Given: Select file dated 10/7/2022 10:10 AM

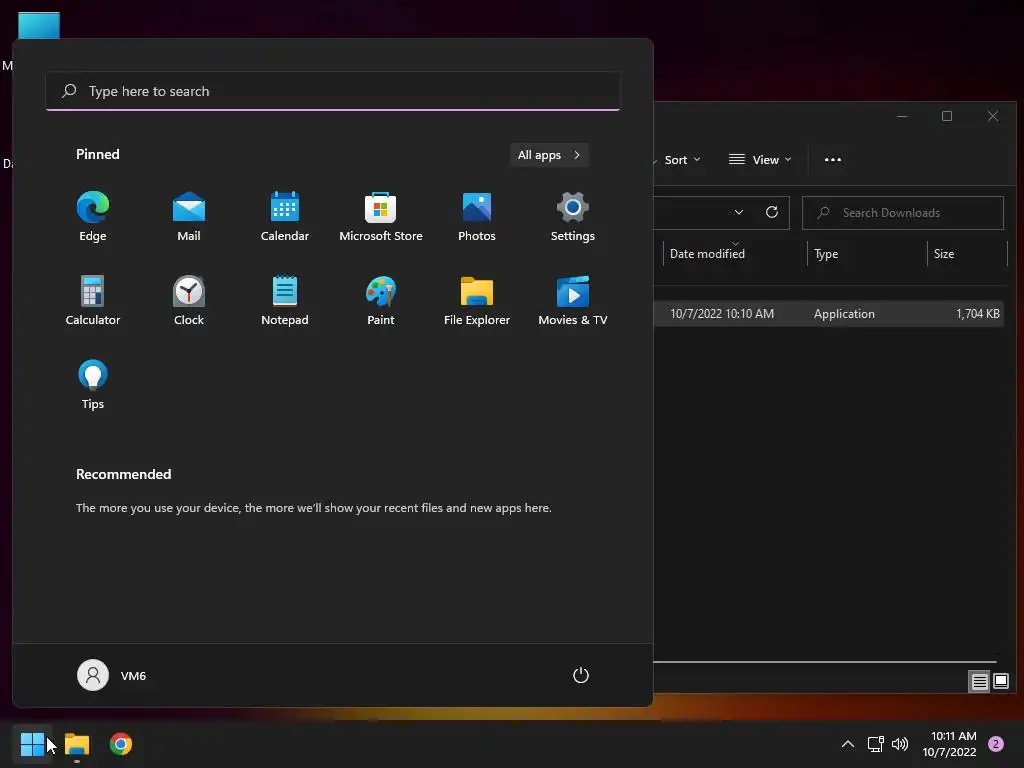Looking at the screenshot, I should [722, 313].
